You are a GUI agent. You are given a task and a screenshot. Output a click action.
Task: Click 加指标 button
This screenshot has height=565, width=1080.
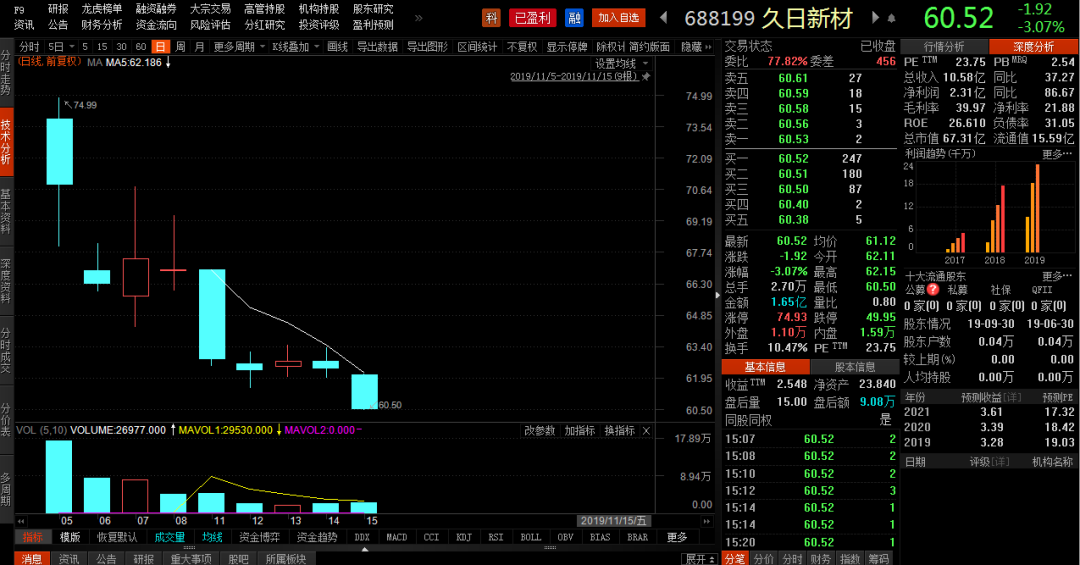click(x=579, y=431)
